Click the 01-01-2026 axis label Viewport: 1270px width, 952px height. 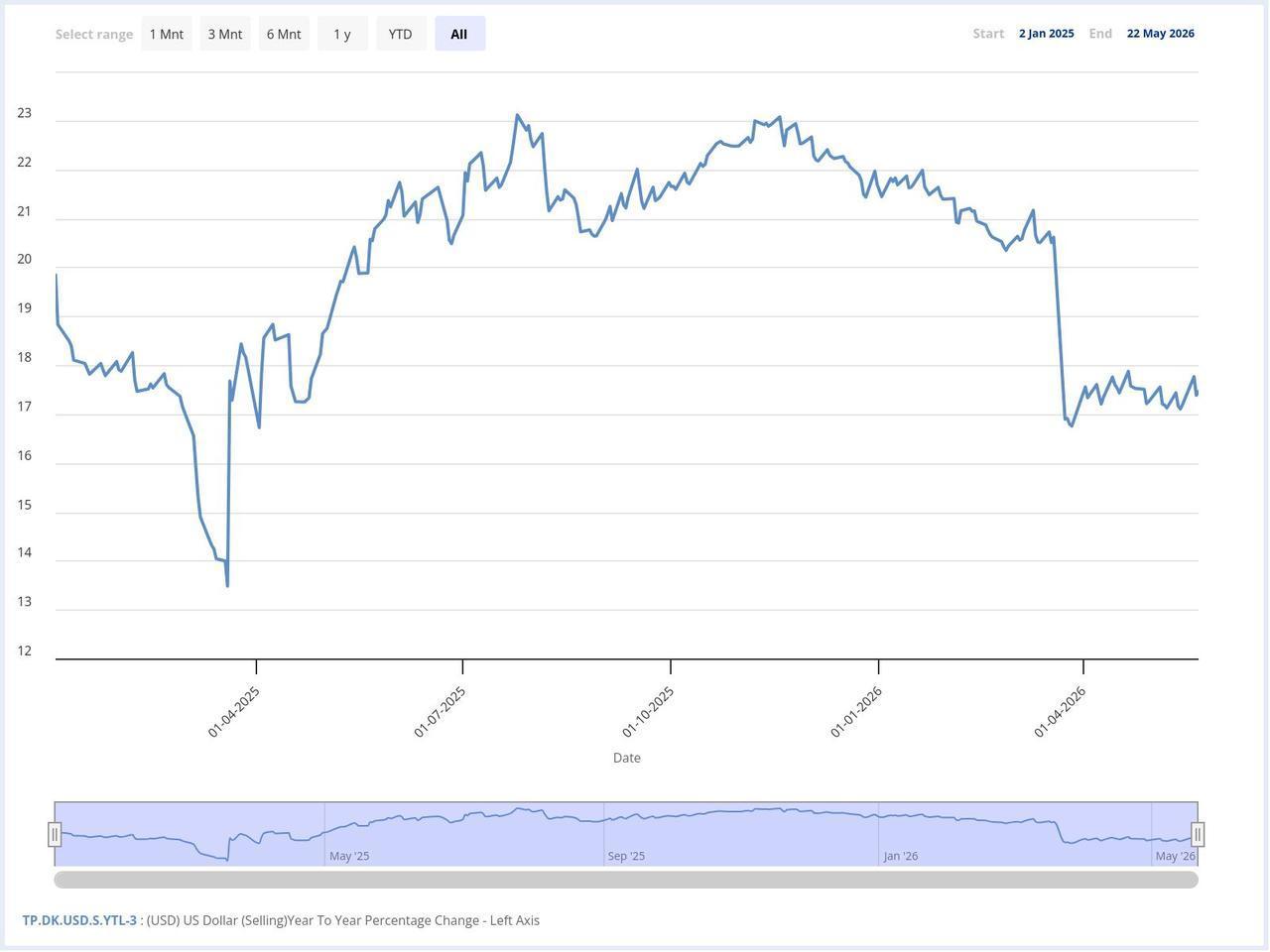pos(856,712)
